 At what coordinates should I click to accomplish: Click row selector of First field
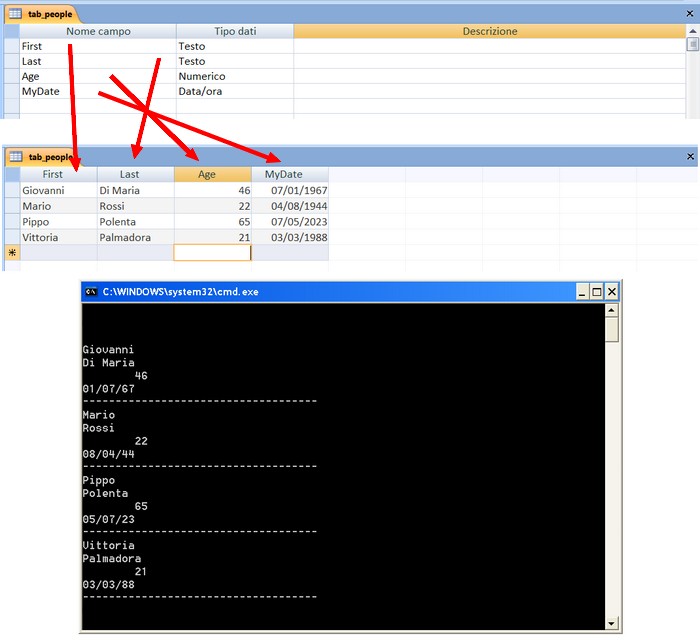click(x=12, y=46)
